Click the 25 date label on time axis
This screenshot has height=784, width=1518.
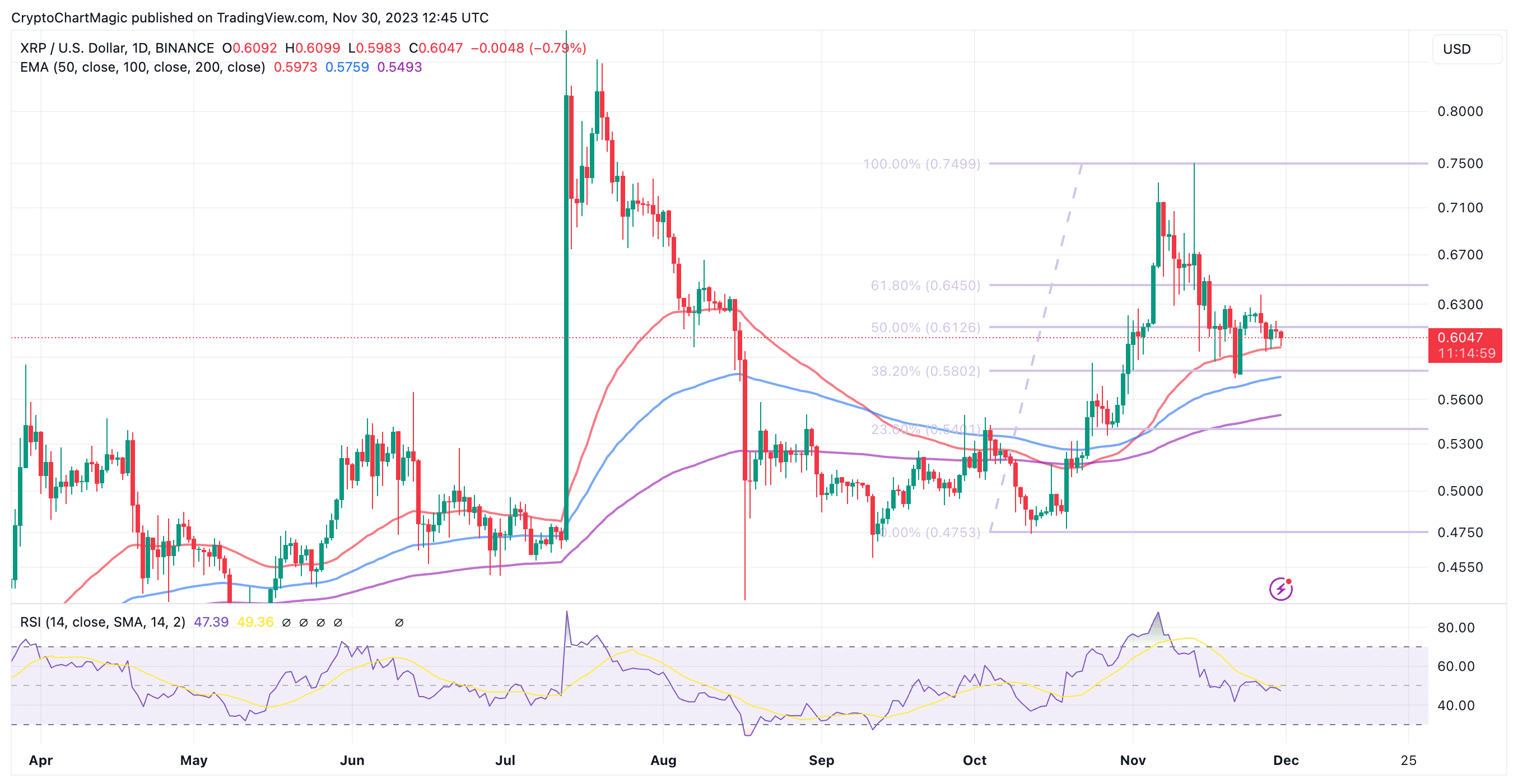1408,760
